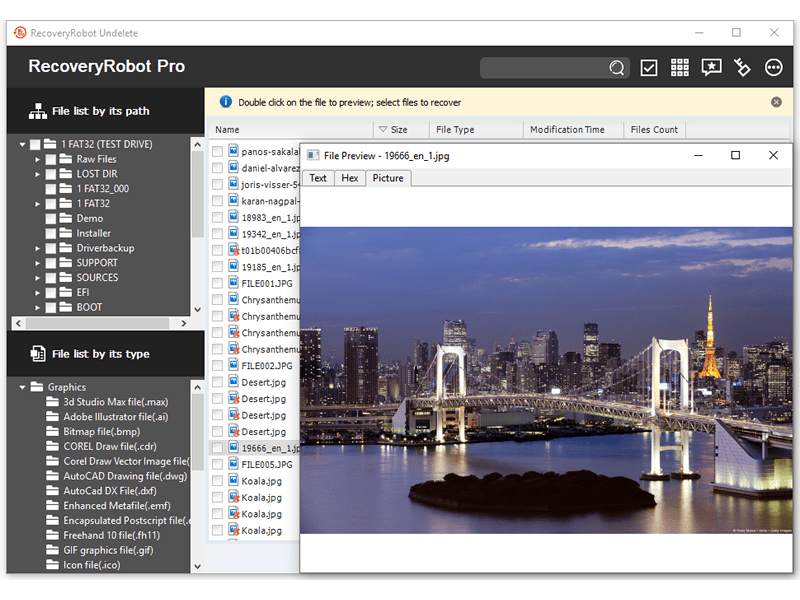Click inside the search input field

coord(543,68)
